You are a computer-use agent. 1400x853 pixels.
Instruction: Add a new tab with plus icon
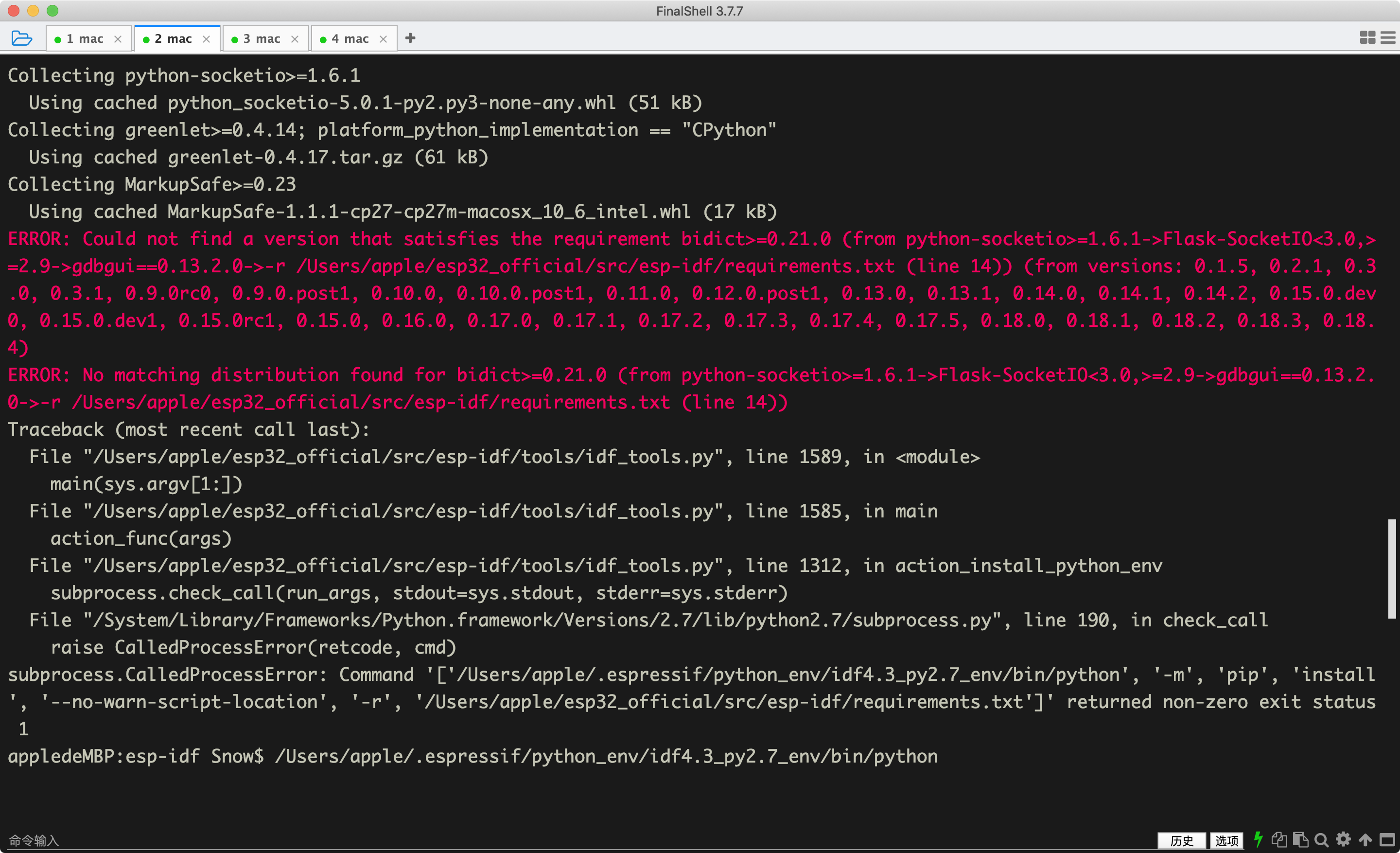coord(410,38)
